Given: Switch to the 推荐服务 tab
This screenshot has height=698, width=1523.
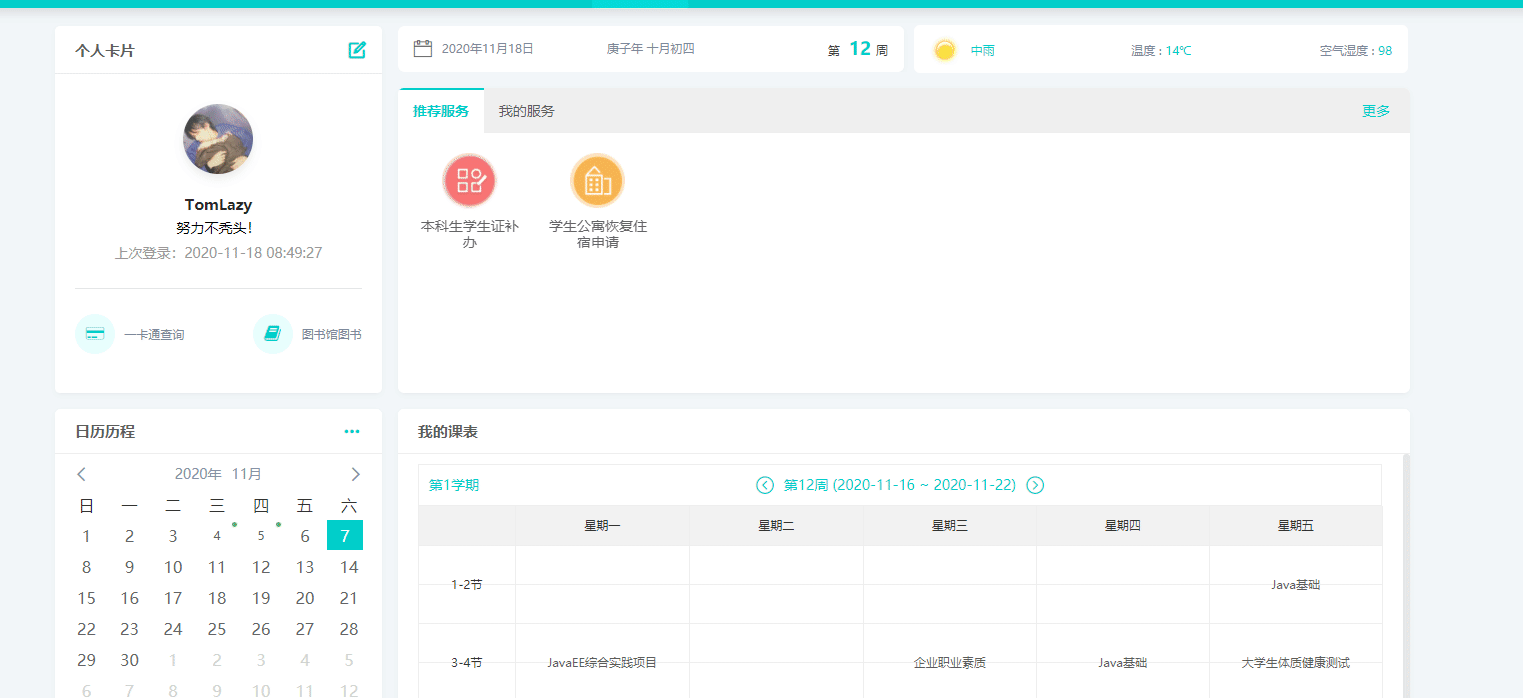Looking at the screenshot, I should click(x=438, y=111).
